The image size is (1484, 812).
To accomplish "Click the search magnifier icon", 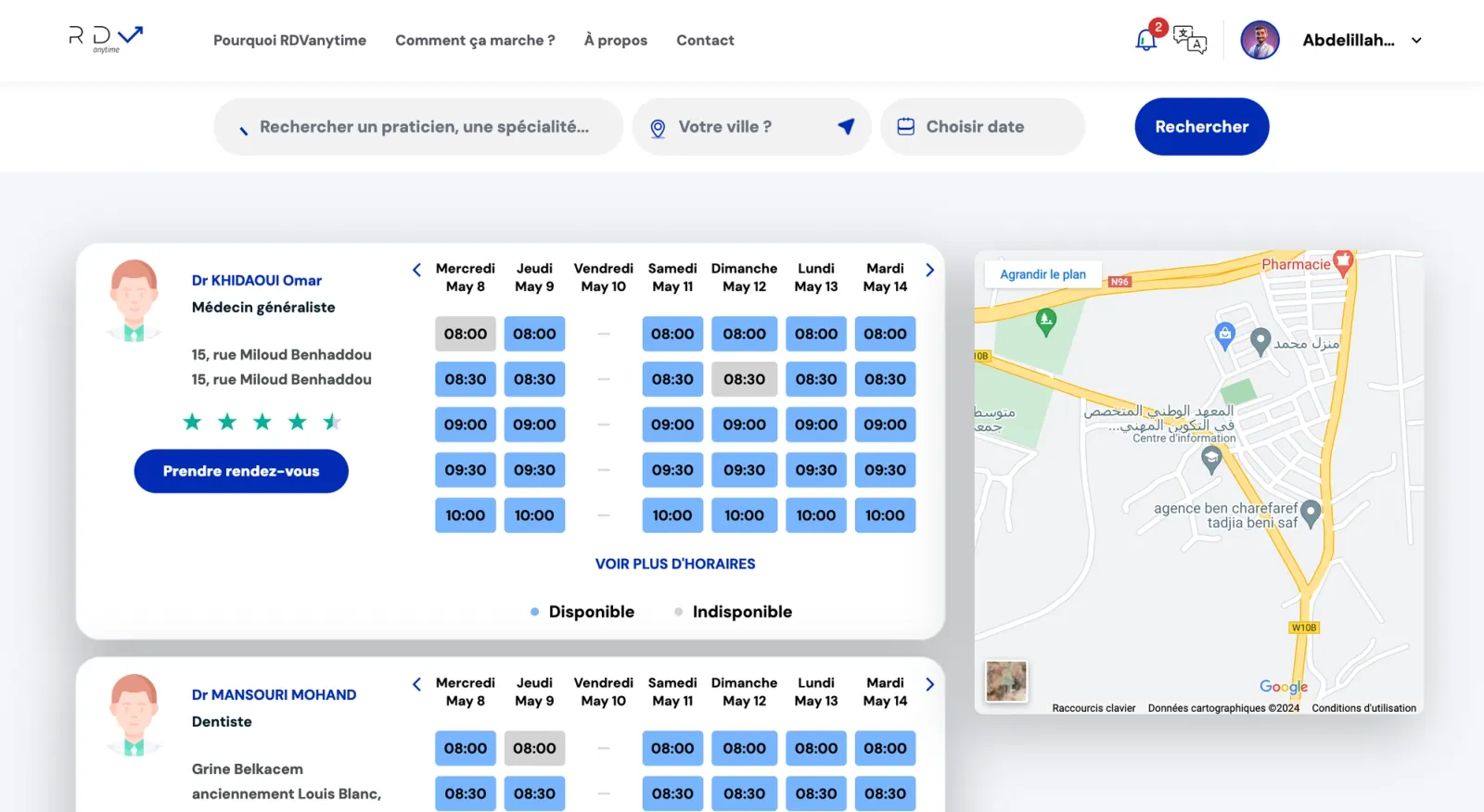I will coord(243,131).
